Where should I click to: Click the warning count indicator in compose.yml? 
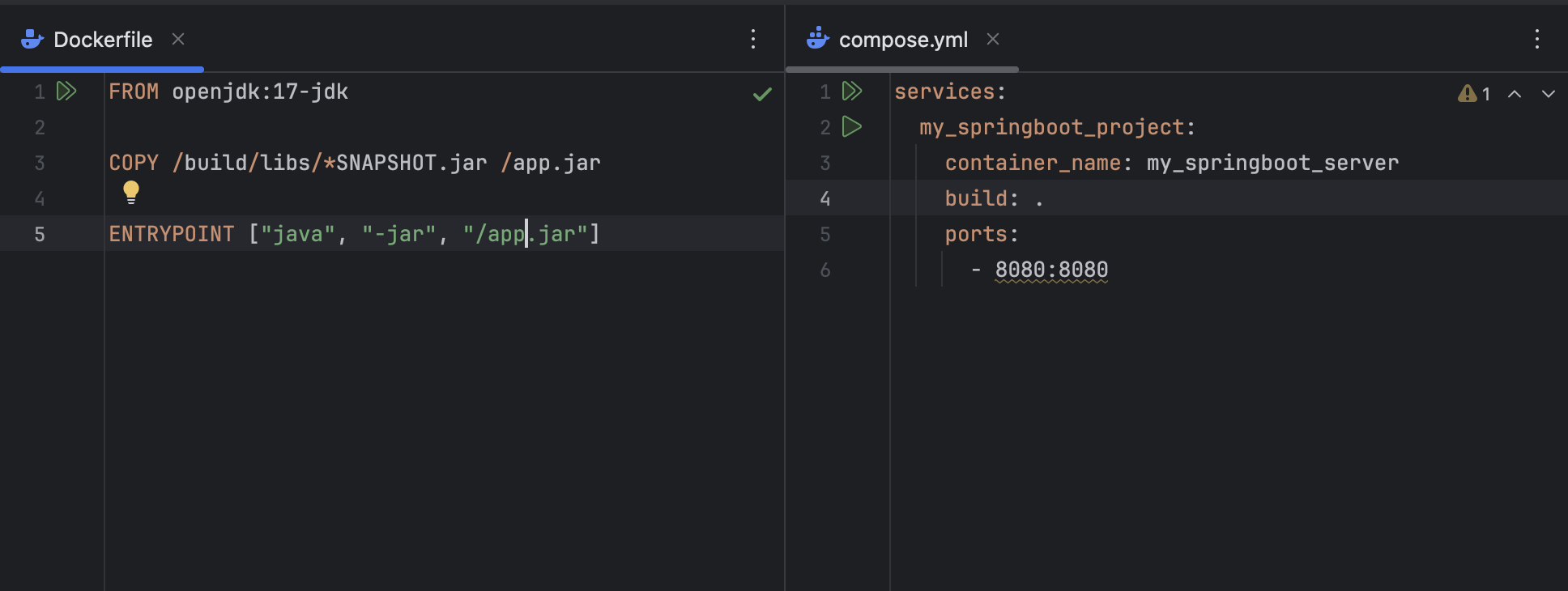coord(1474,94)
